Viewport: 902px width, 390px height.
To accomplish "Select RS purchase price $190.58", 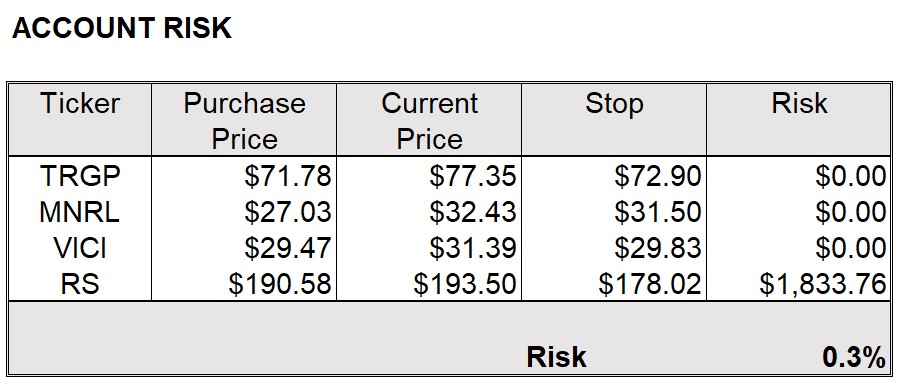I will [280, 284].
